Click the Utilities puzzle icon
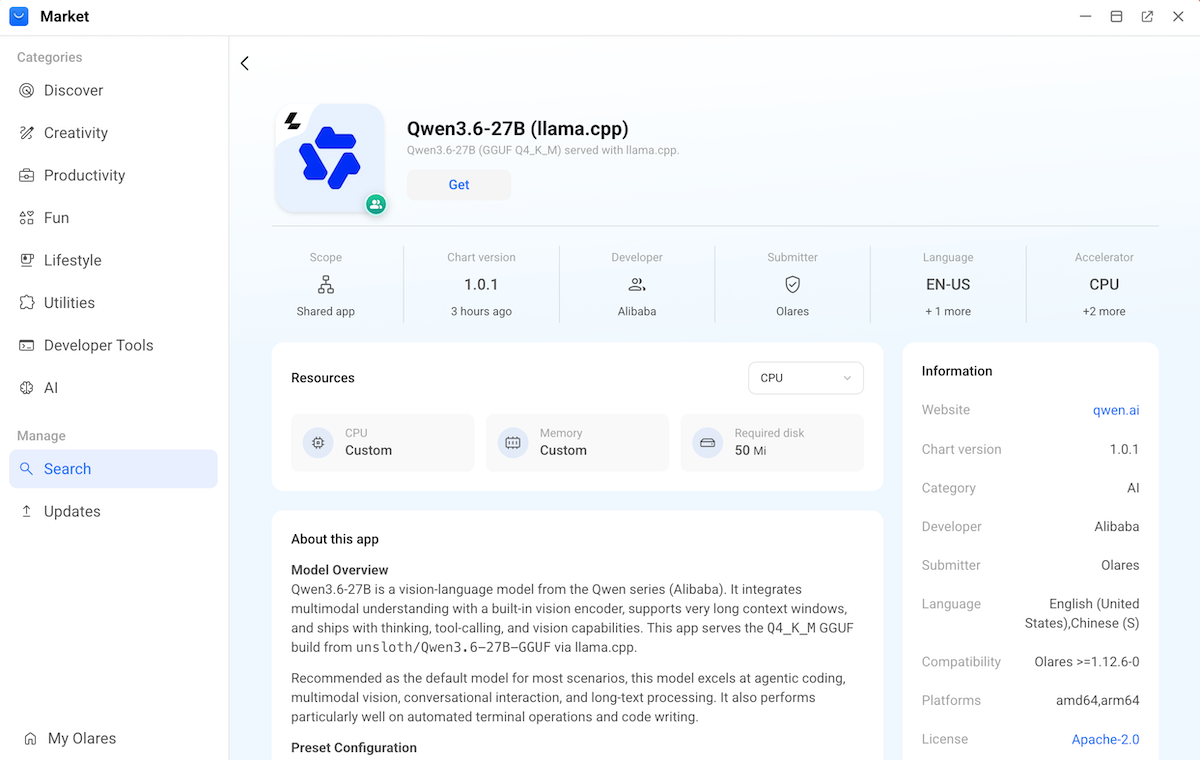1200x760 pixels. [27, 303]
